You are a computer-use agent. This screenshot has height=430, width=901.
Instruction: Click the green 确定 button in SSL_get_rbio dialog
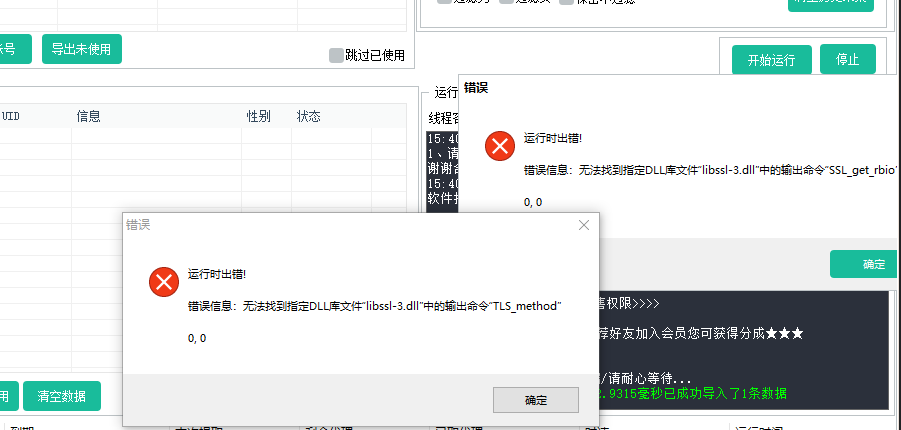(x=863, y=264)
